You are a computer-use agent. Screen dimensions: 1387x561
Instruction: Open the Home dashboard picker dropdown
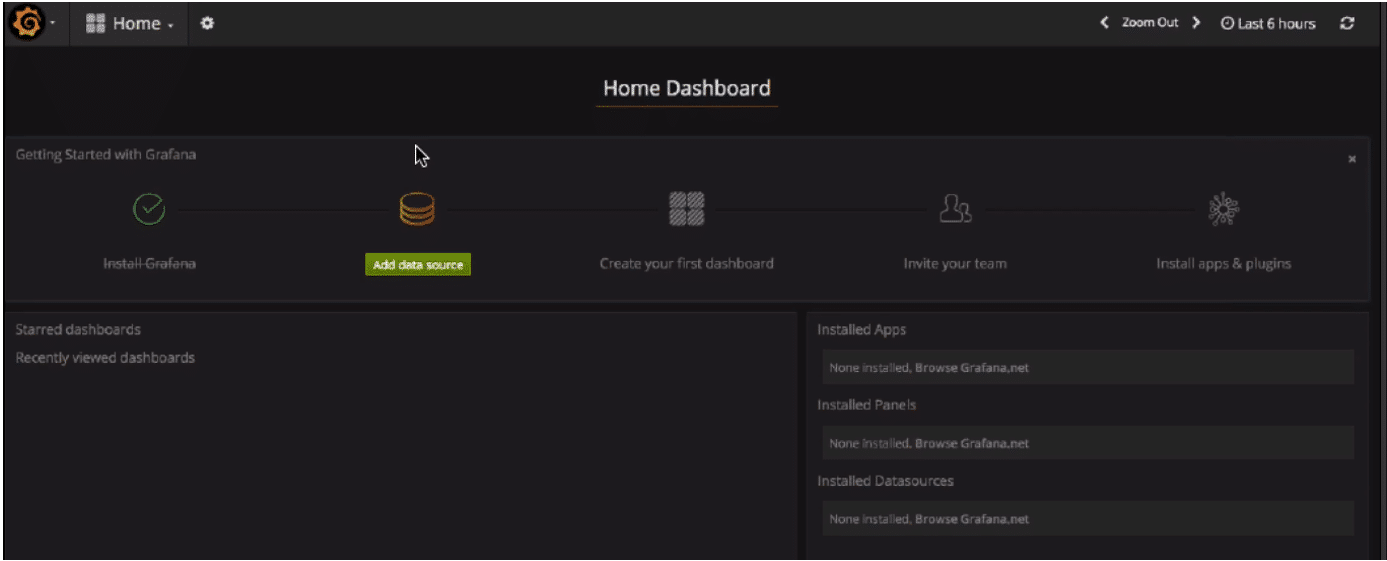pos(130,23)
